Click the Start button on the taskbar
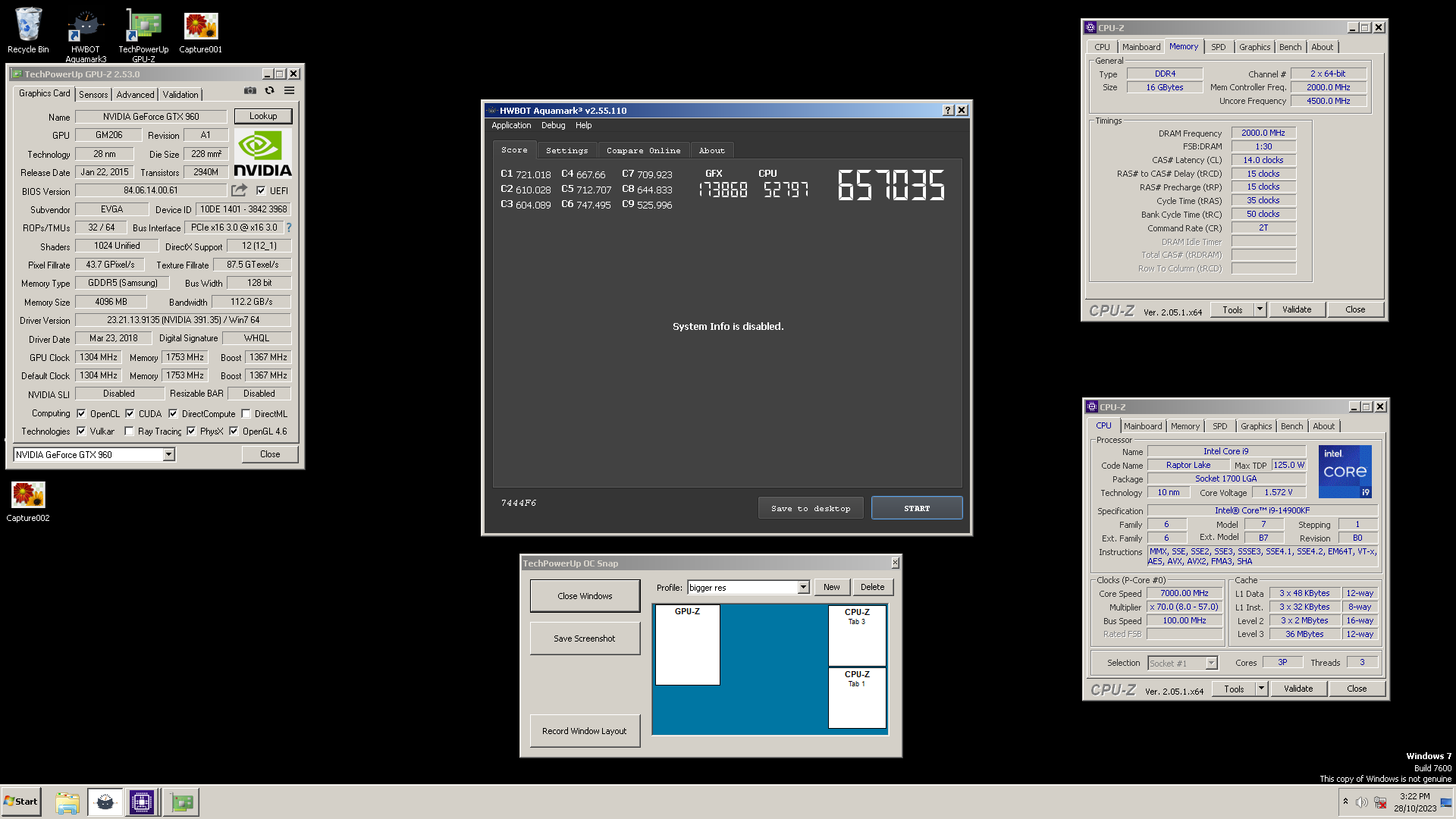Screen dimensions: 1456x819 [x=21, y=802]
